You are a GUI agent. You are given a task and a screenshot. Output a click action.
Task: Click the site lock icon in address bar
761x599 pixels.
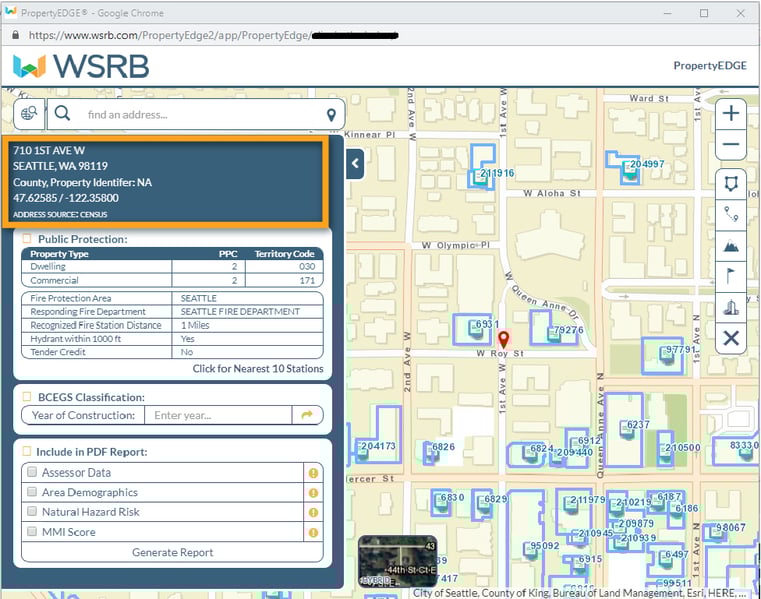[x=16, y=35]
